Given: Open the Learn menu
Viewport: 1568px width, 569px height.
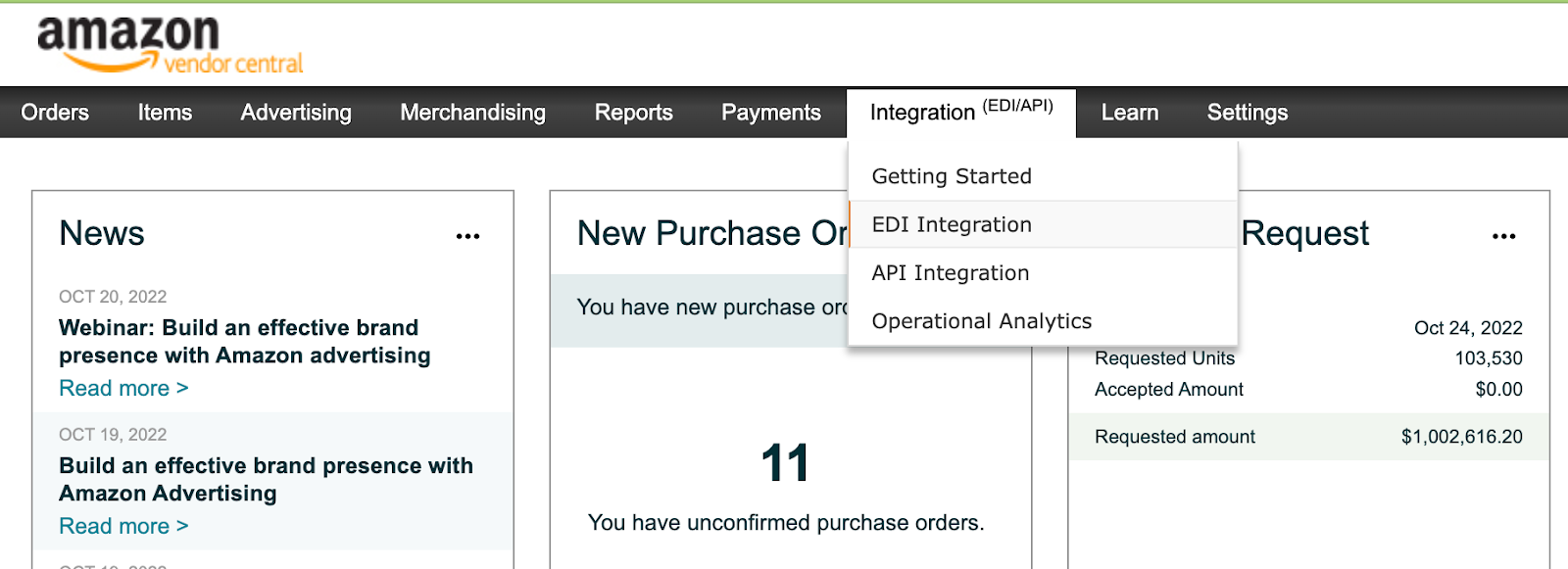Looking at the screenshot, I should [1130, 113].
